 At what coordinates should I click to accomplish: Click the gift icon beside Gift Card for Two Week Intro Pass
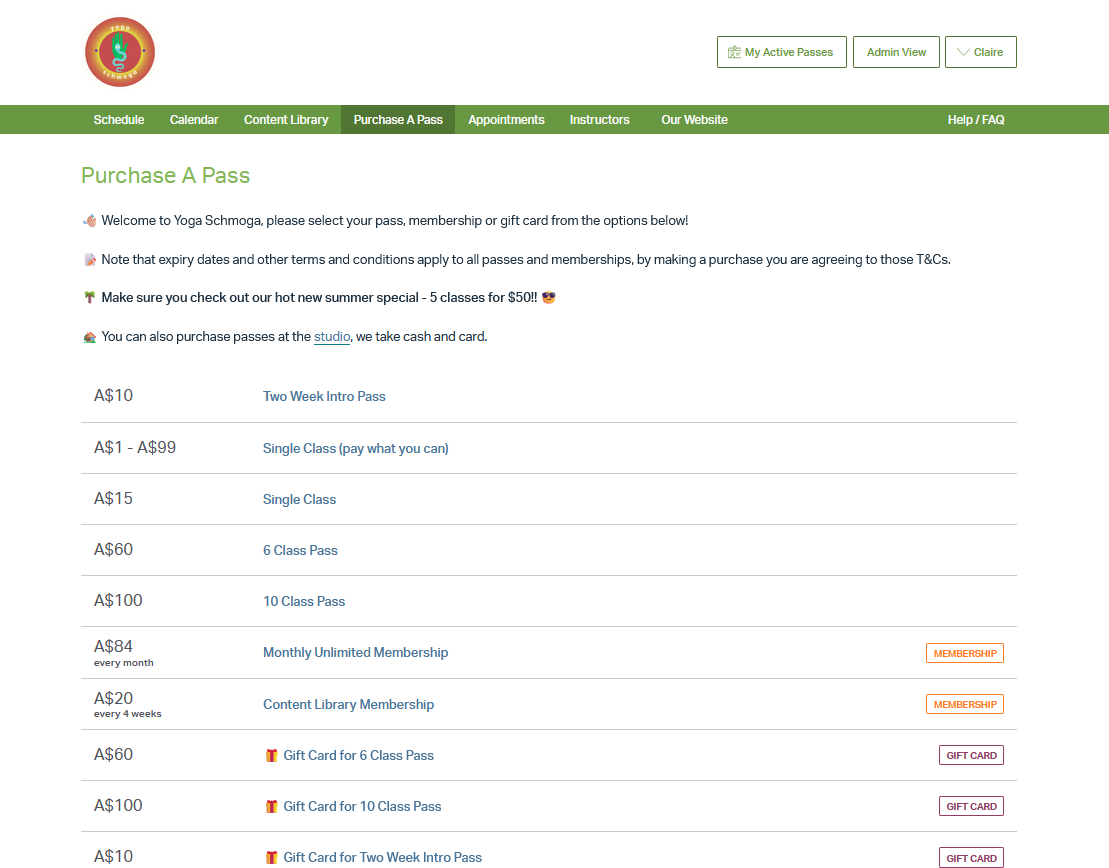tap(271, 857)
